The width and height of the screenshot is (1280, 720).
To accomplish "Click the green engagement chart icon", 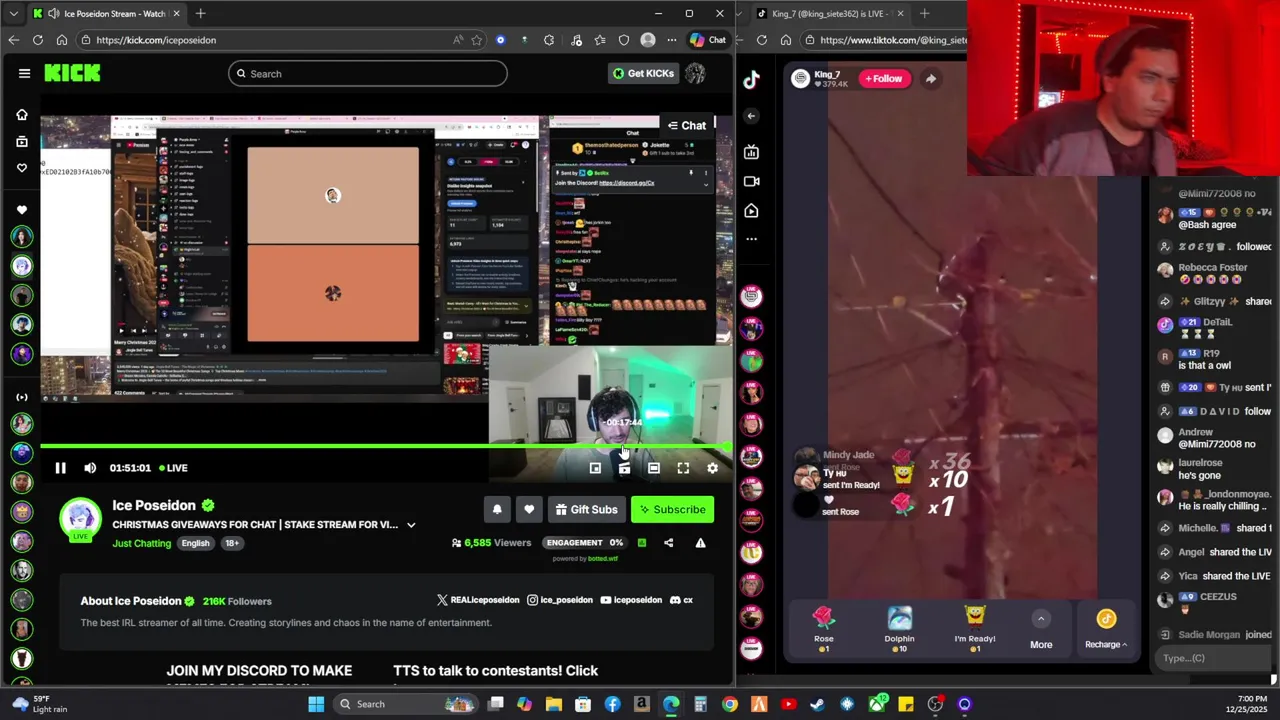I will (641, 543).
